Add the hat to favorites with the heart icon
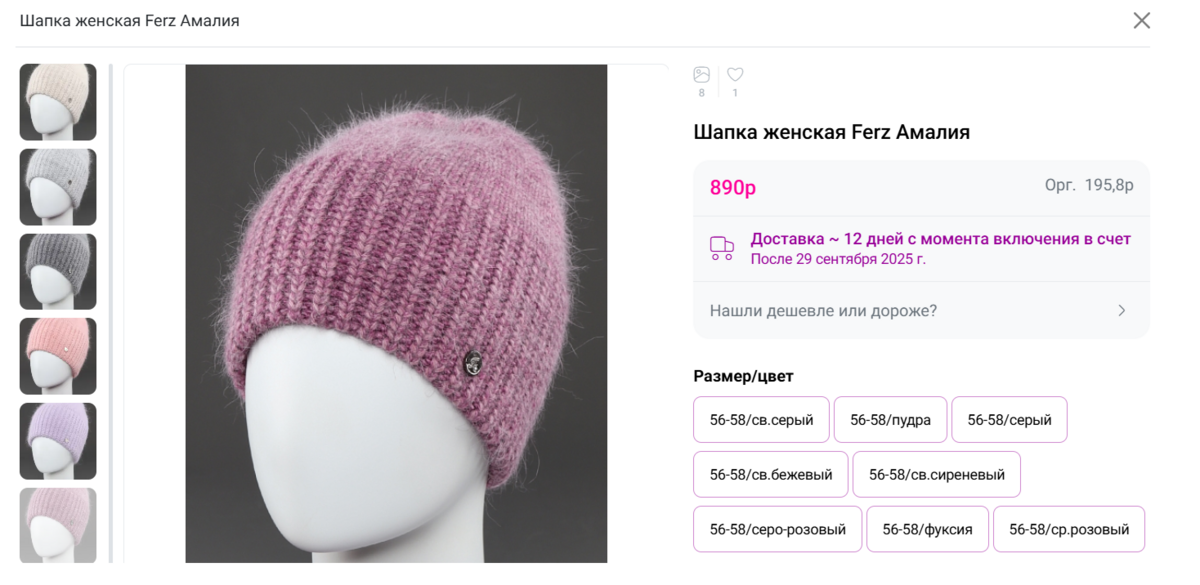 735,75
